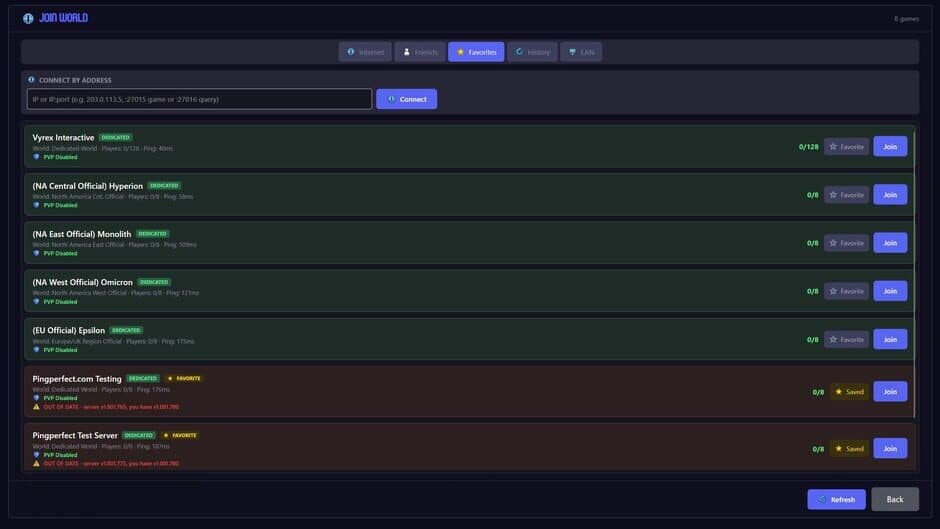
Task: Click the Back button
Action: (x=895, y=499)
